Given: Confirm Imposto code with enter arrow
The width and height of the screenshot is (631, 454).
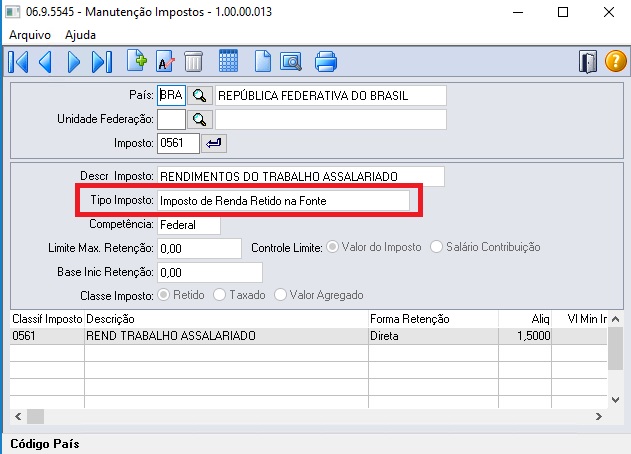Looking at the screenshot, I should 214,143.
